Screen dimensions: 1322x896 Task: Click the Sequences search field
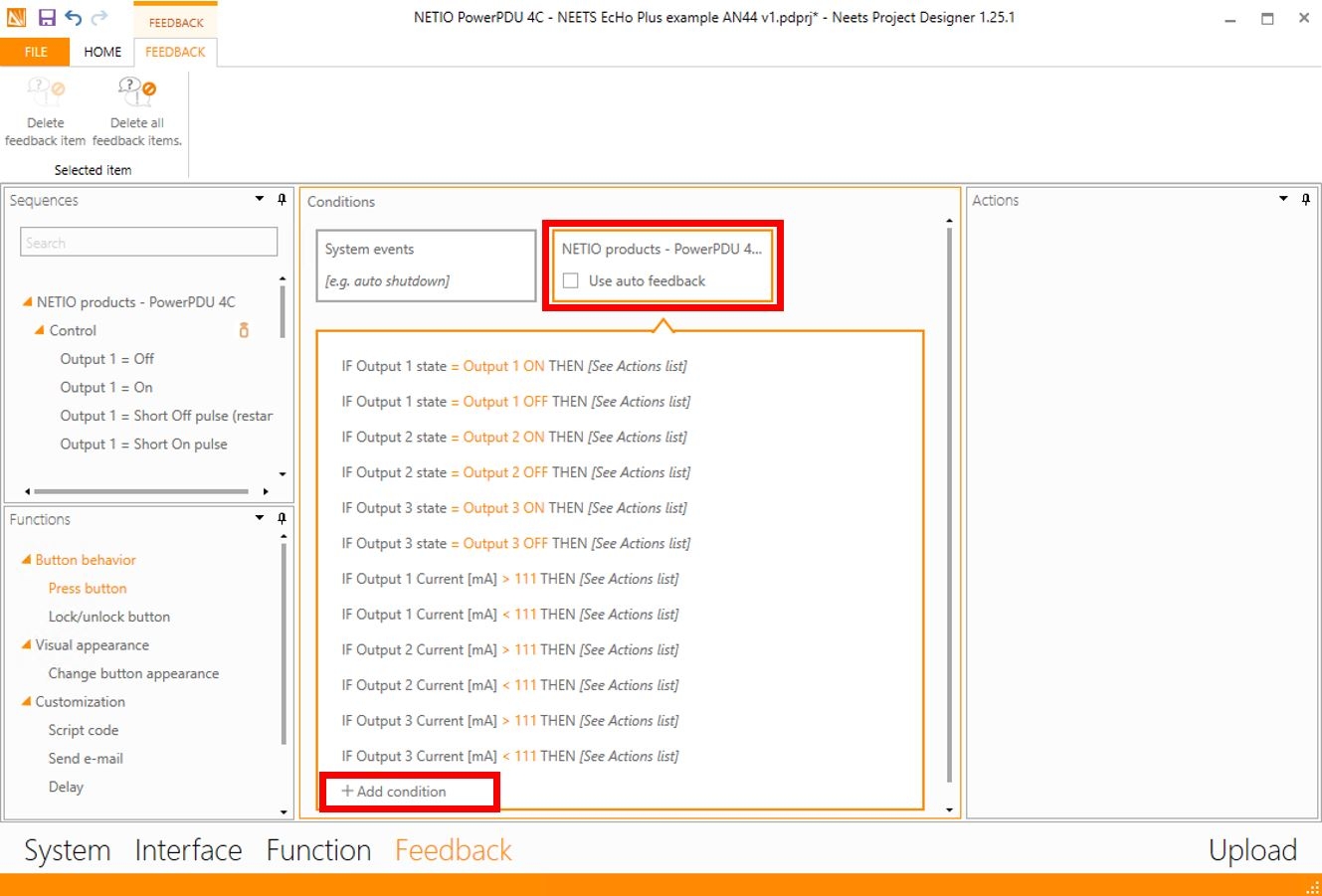148,243
